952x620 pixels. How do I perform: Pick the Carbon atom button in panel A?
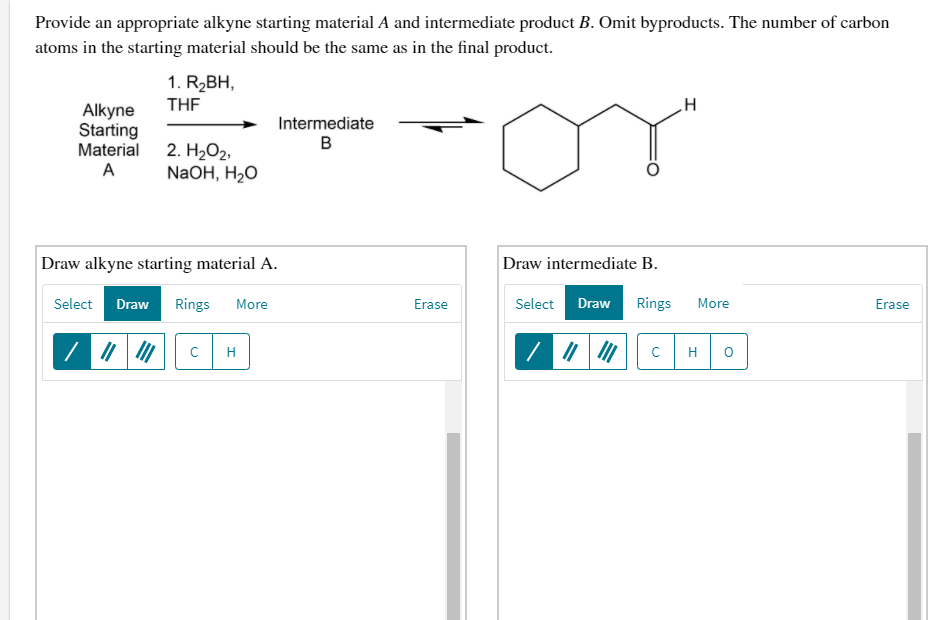point(194,351)
